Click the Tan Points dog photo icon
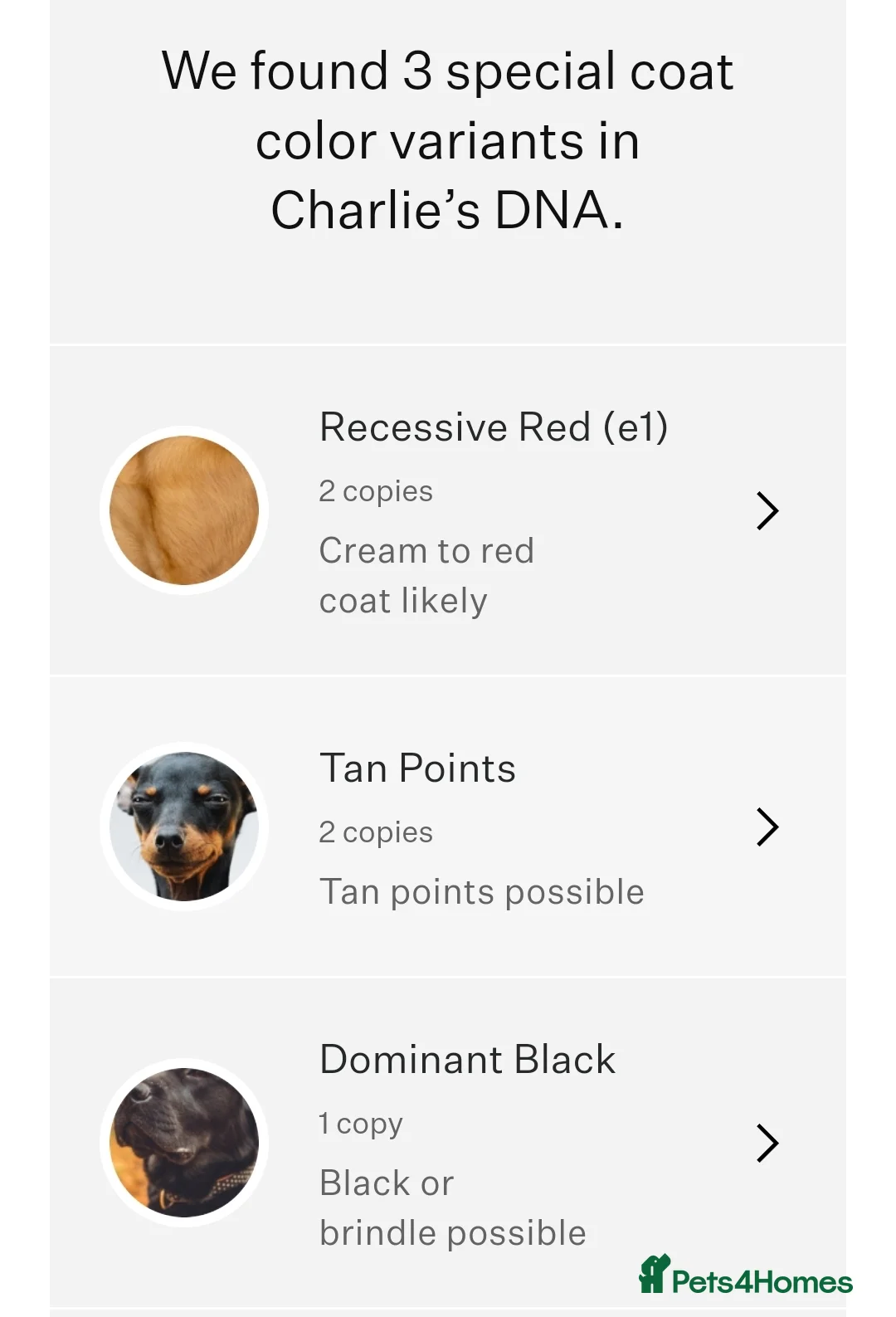Image resolution: width=896 pixels, height=1317 pixels. coord(185,827)
